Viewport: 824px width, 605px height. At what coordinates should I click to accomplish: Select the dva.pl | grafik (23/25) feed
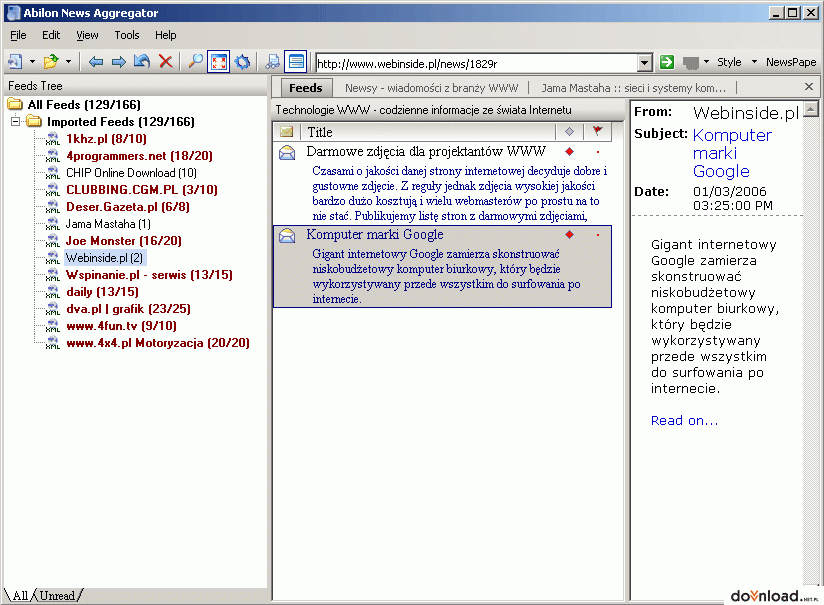pyautogui.click(x=128, y=309)
